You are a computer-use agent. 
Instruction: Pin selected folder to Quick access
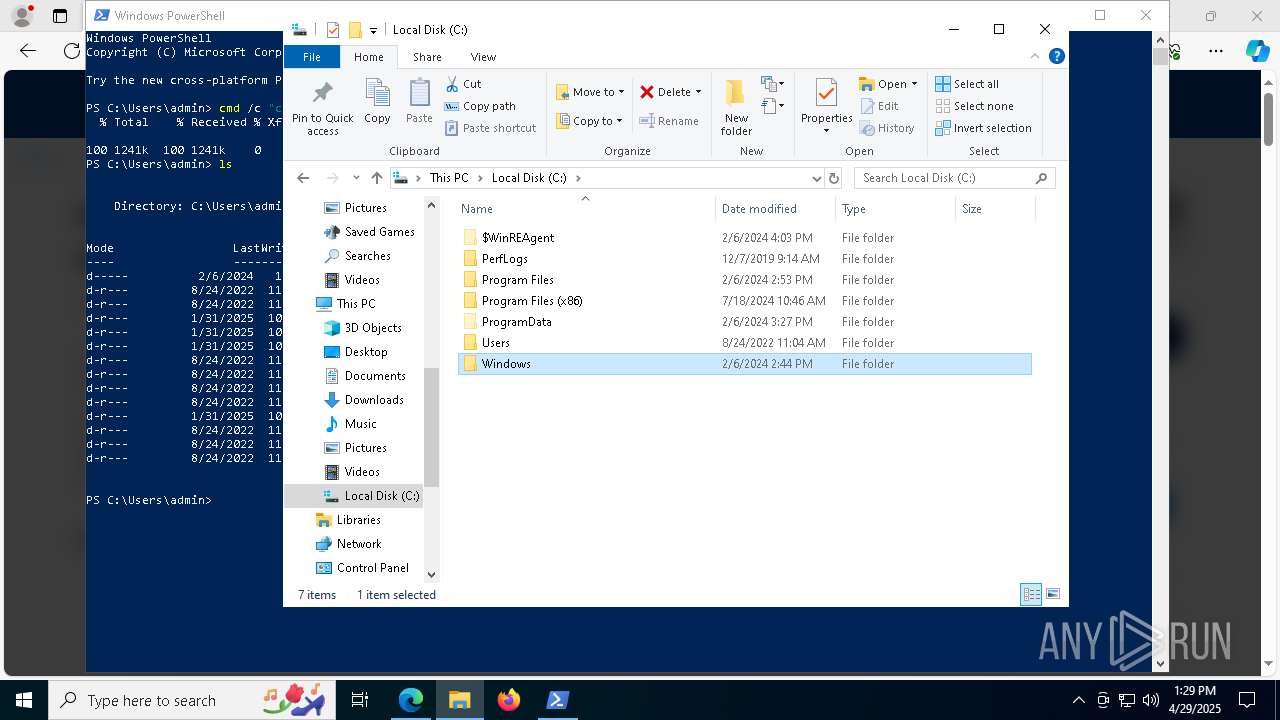(322, 107)
